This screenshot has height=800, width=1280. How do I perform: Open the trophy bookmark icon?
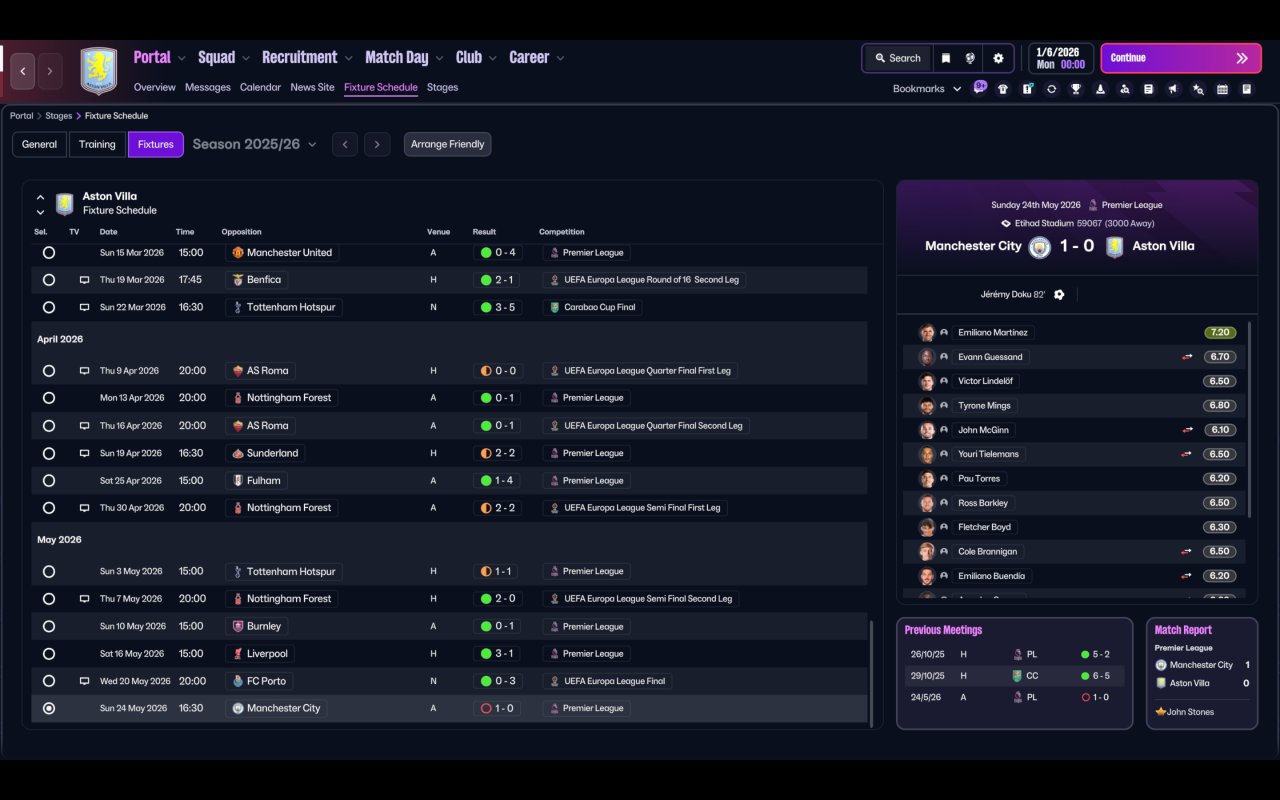[1076, 89]
